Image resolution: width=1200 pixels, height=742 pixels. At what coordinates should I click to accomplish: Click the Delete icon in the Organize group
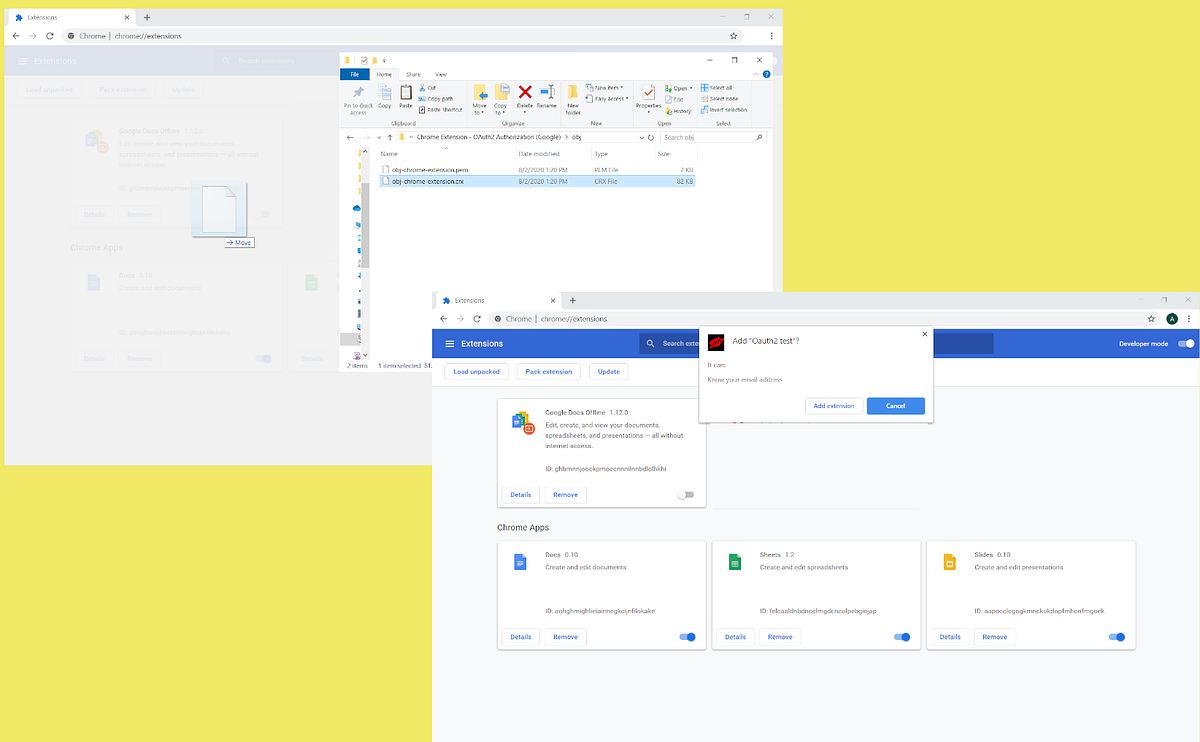click(524, 90)
